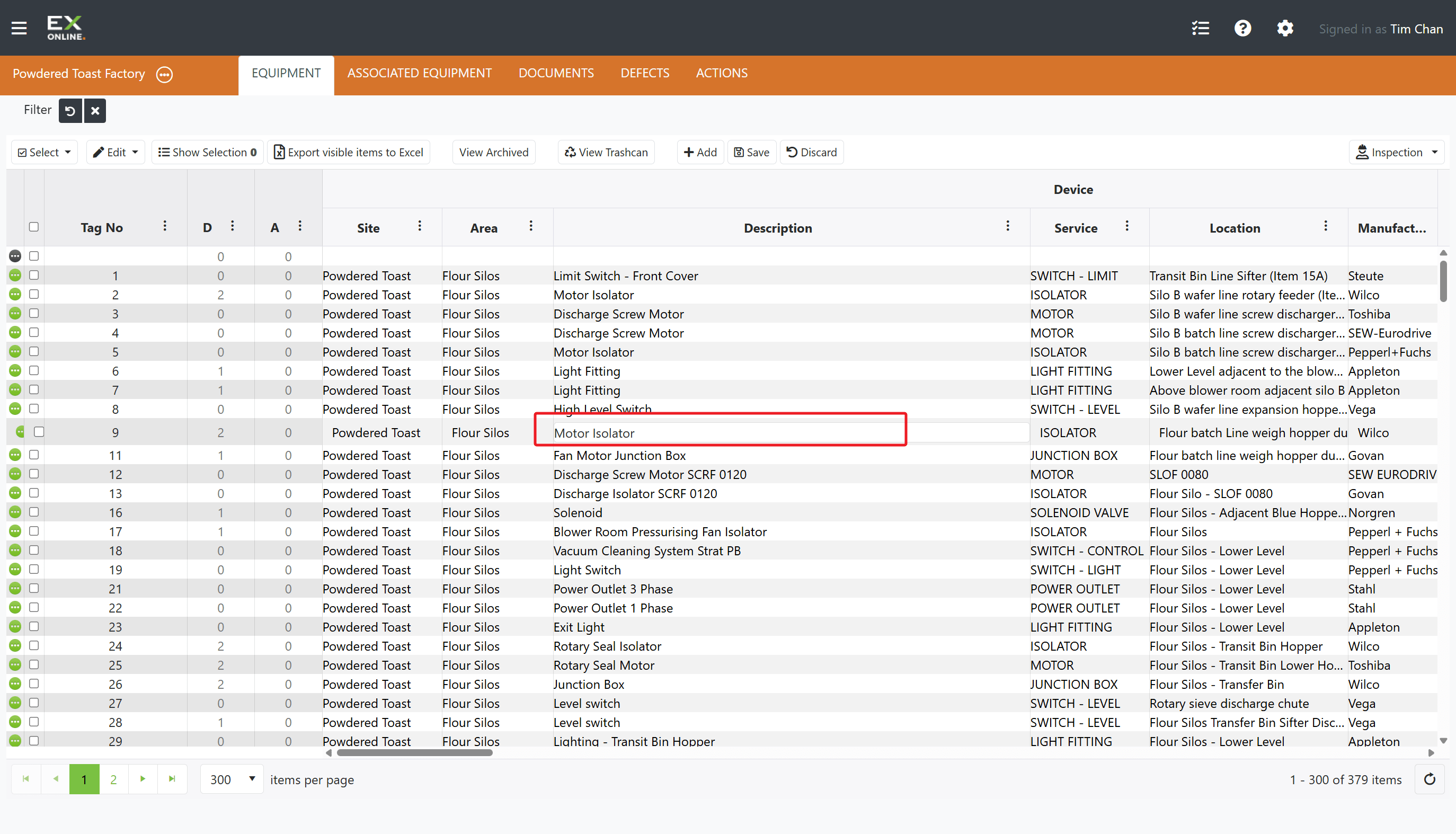Click the Motor Isolator description input field

[x=791, y=433]
